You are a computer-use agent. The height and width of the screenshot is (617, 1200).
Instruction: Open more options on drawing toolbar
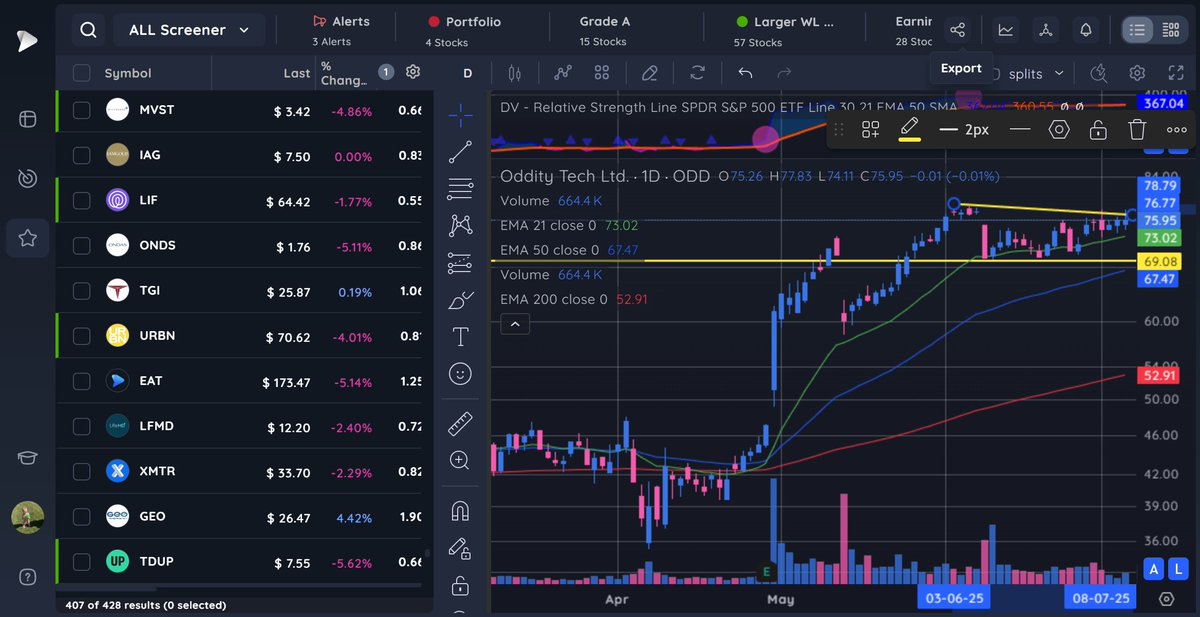1176,129
